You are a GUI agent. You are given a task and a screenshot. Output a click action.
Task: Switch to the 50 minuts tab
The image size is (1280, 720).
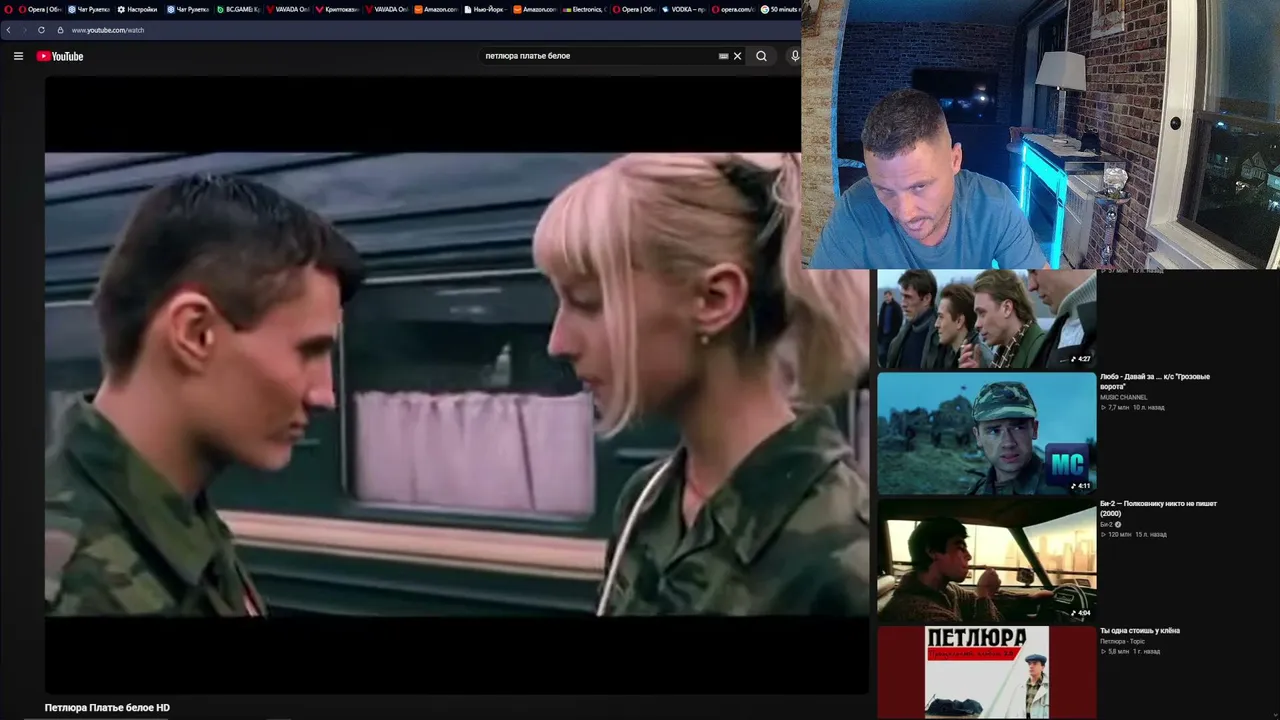[780, 9]
